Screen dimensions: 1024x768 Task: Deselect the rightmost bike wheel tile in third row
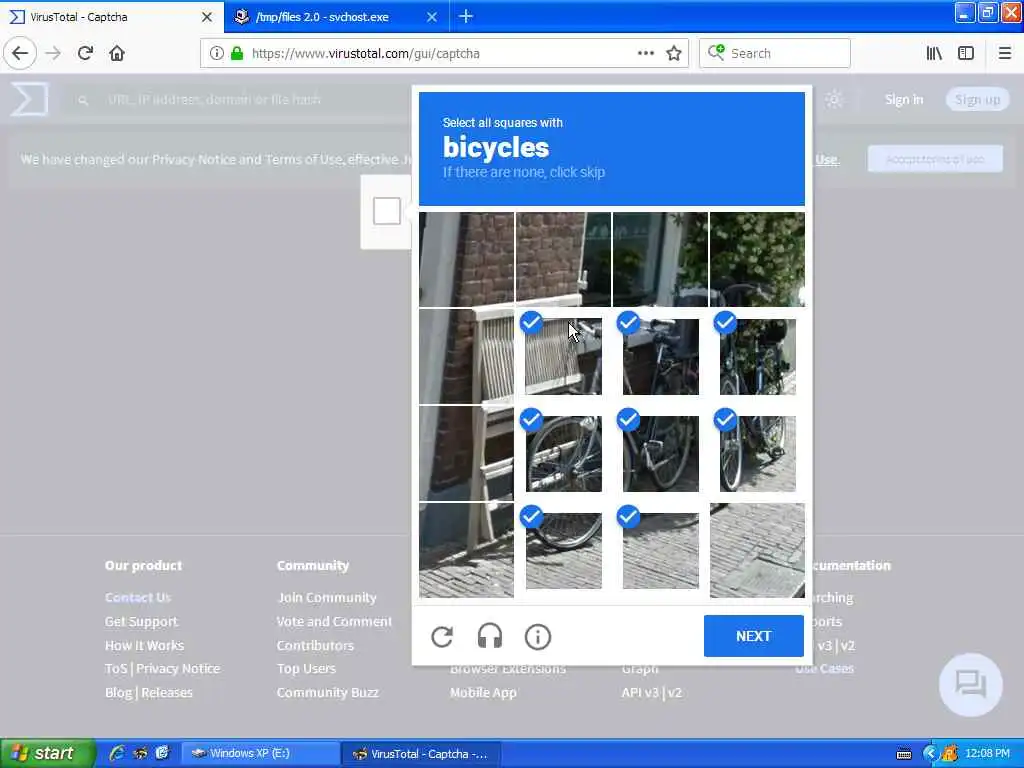point(758,453)
